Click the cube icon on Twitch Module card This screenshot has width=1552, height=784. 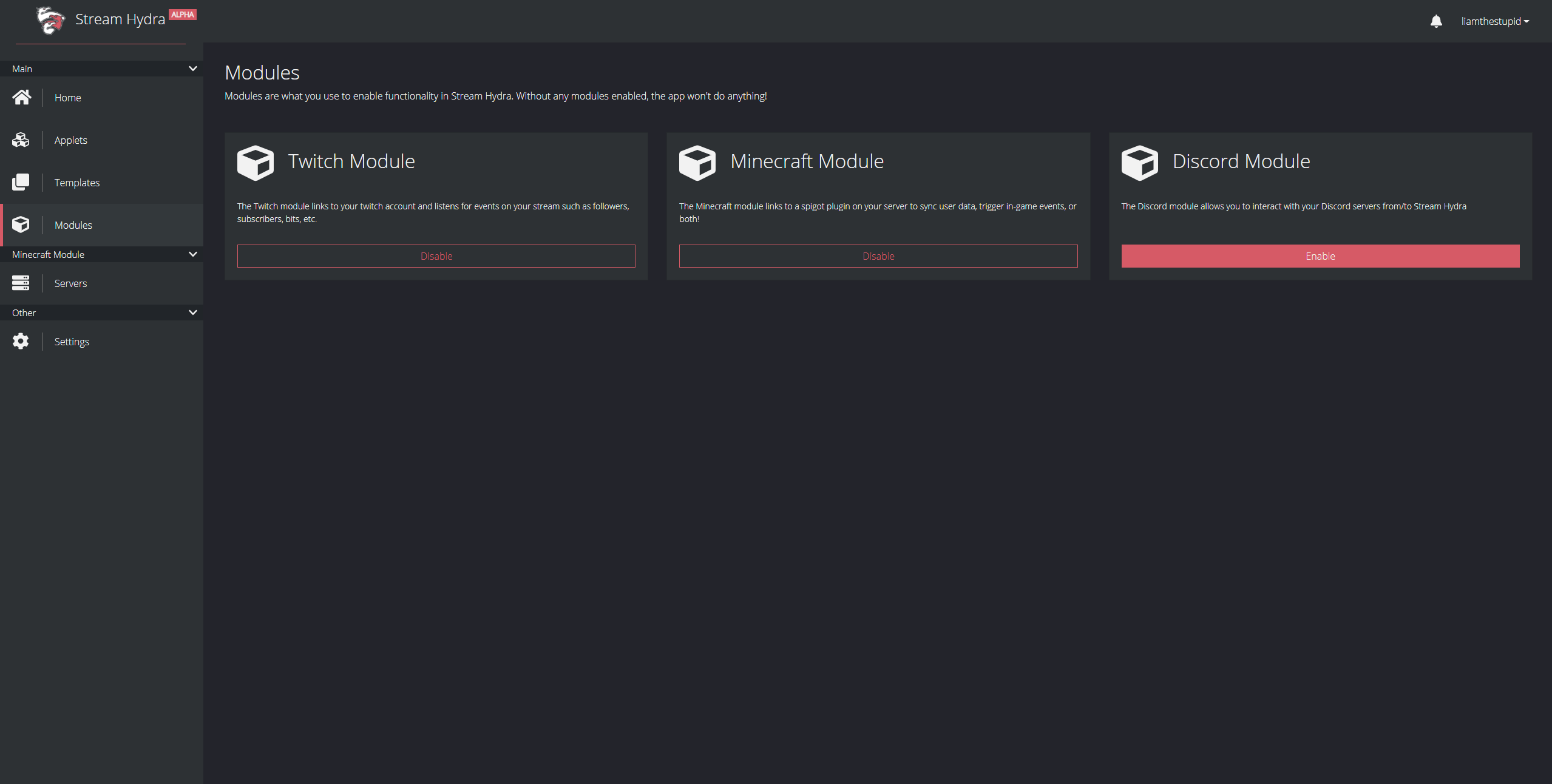coord(255,163)
